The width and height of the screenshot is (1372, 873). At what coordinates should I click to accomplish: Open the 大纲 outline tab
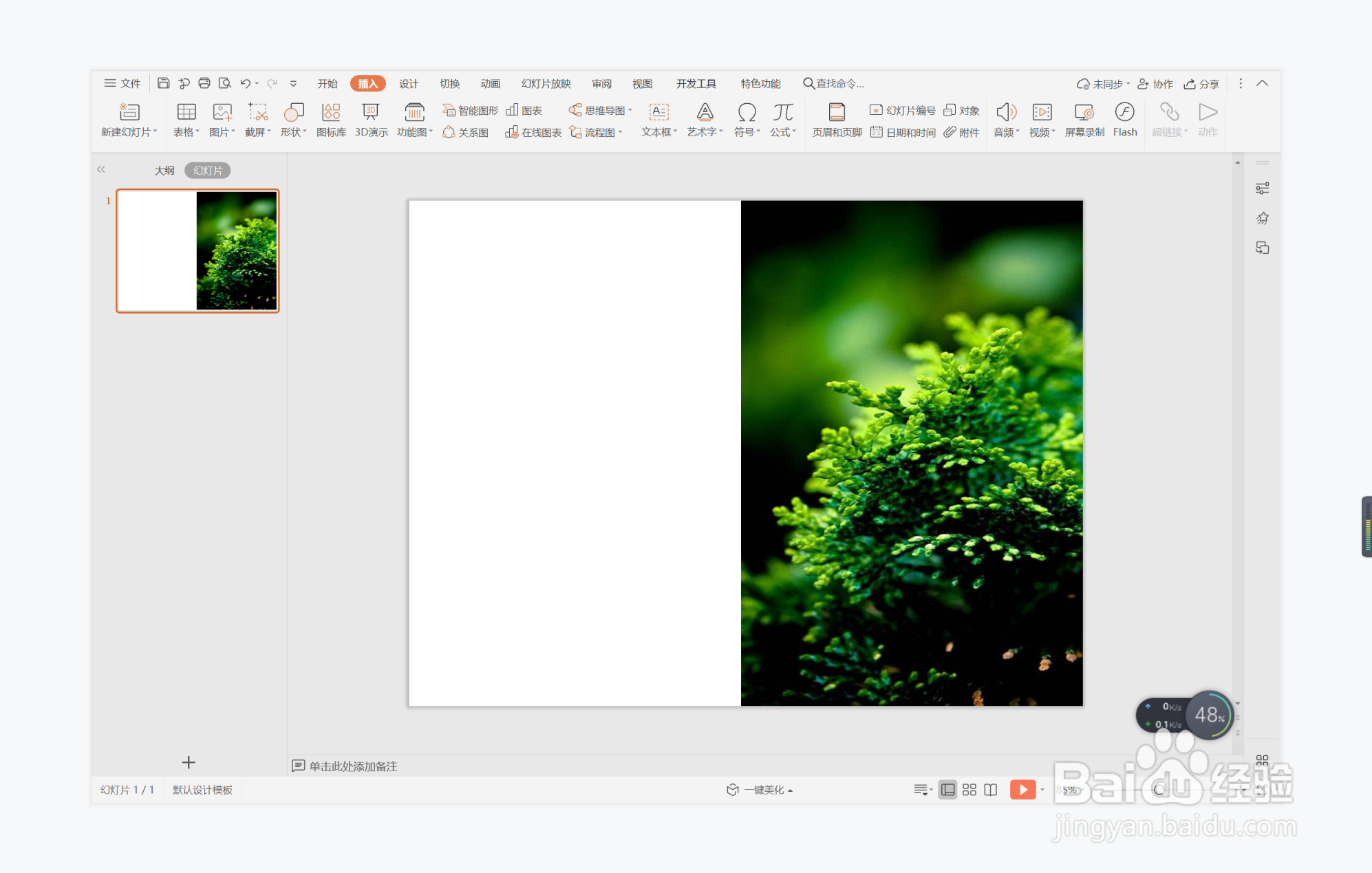164,171
